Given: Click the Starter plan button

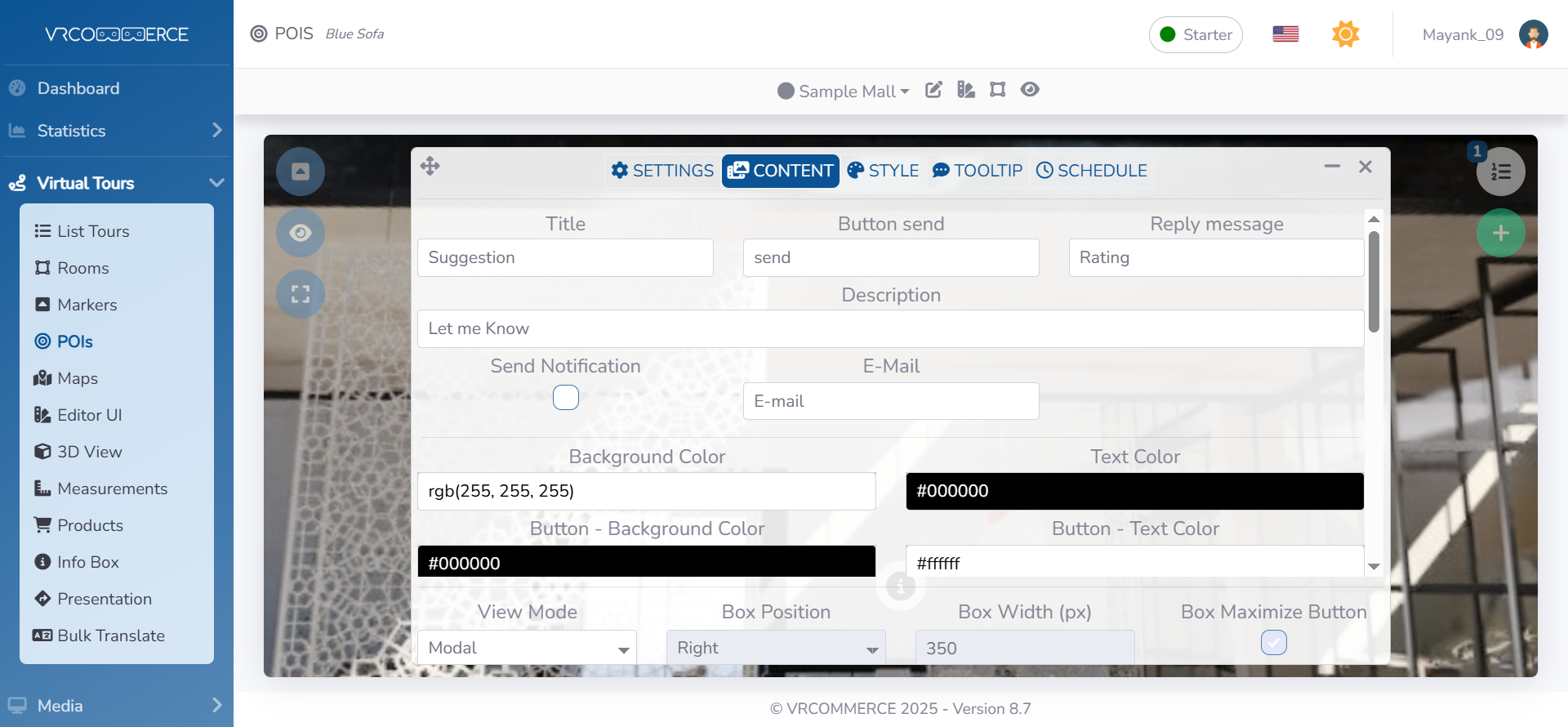Looking at the screenshot, I should [1196, 34].
